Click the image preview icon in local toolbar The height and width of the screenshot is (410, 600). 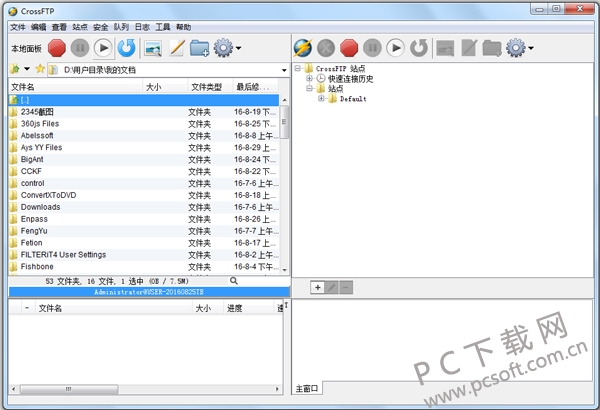click(x=153, y=49)
